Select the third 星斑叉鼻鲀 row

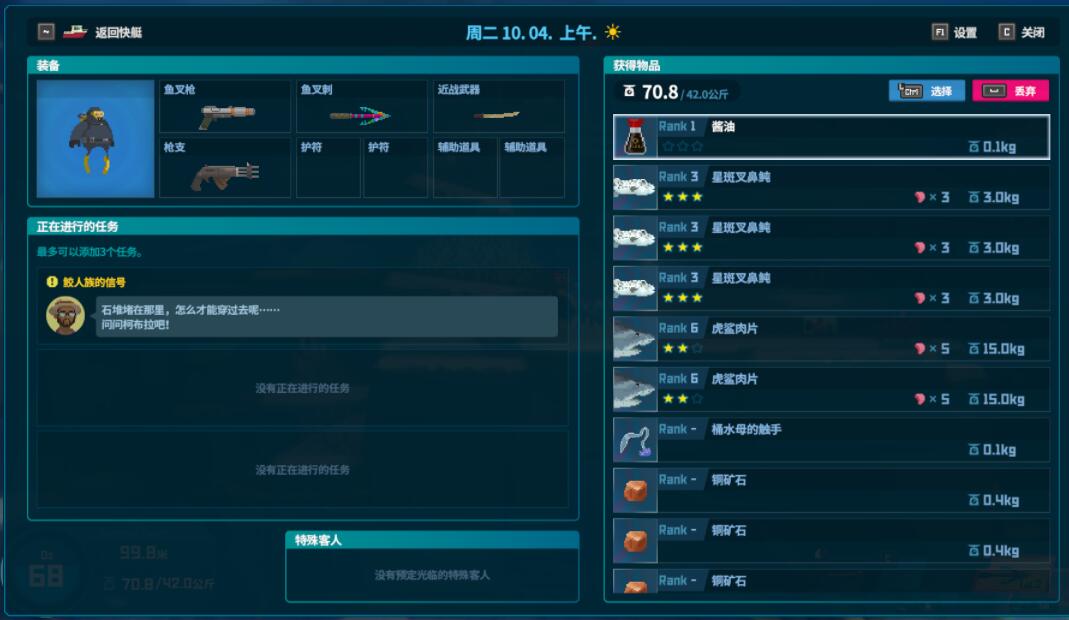(x=831, y=289)
